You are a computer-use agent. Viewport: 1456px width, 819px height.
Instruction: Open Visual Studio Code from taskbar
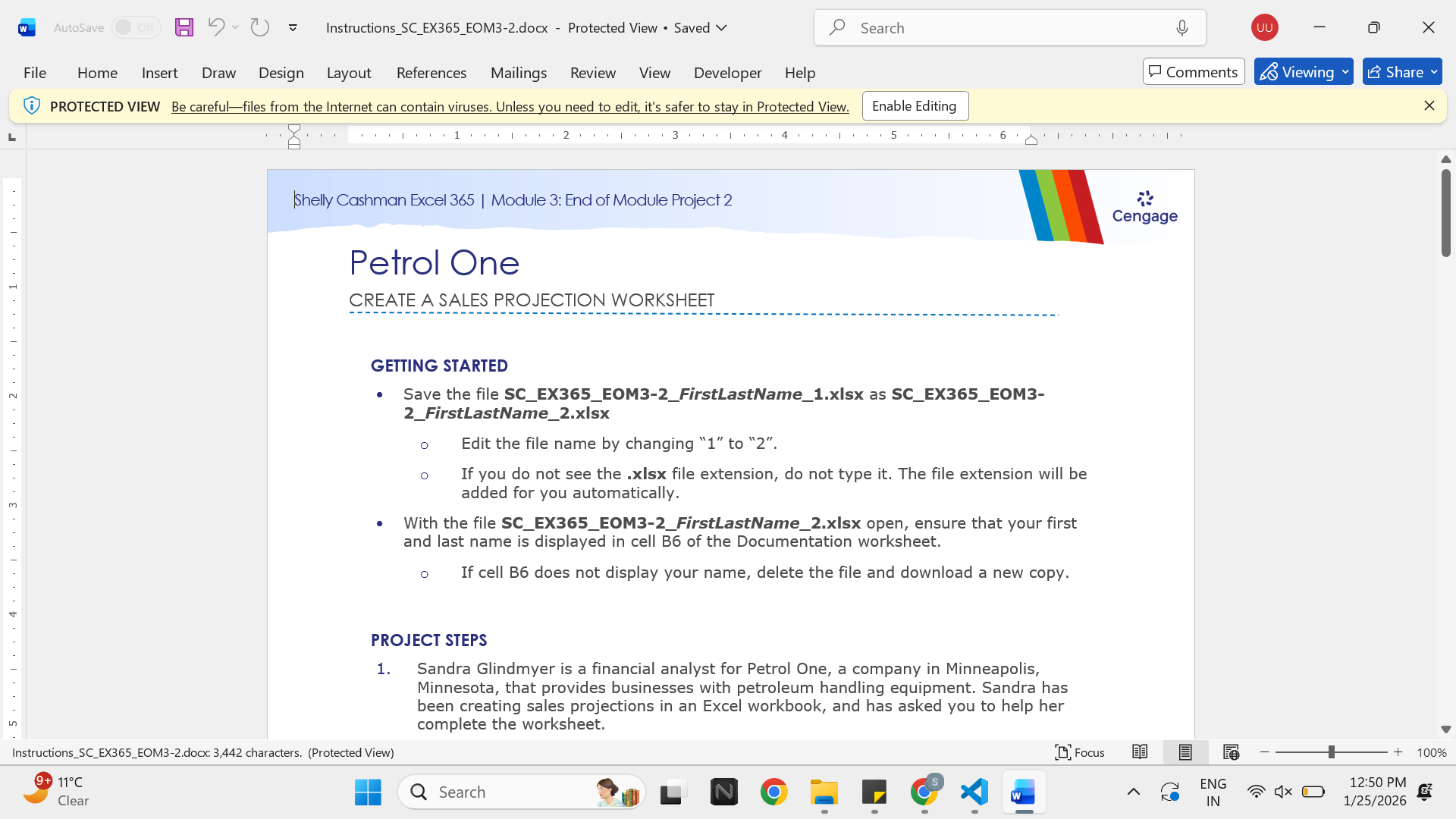click(974, 792)
